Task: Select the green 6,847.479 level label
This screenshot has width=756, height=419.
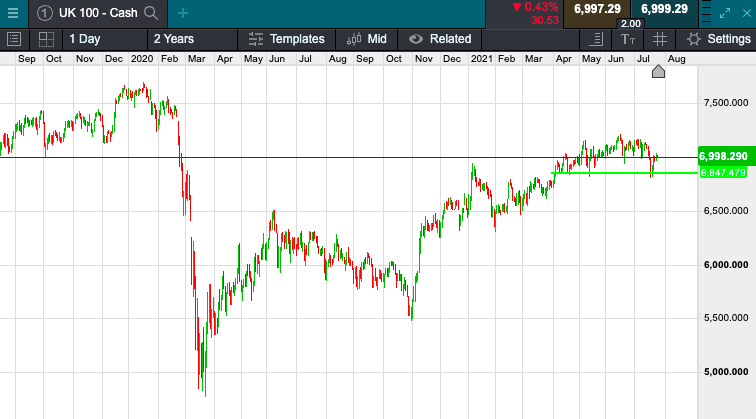Action: pyautogui.click(x=723, y=173)
